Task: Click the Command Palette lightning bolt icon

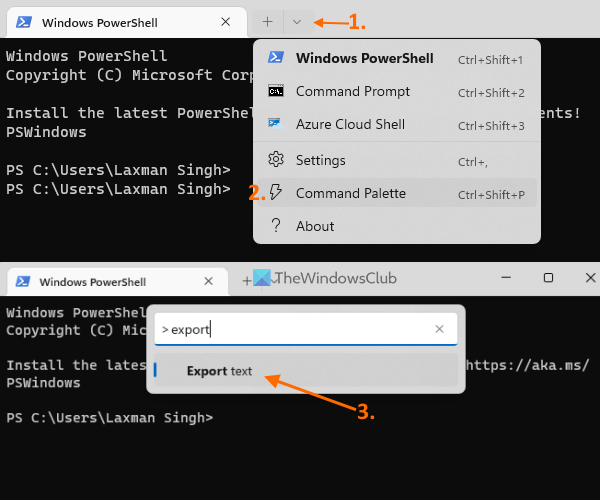Action: 276,193
